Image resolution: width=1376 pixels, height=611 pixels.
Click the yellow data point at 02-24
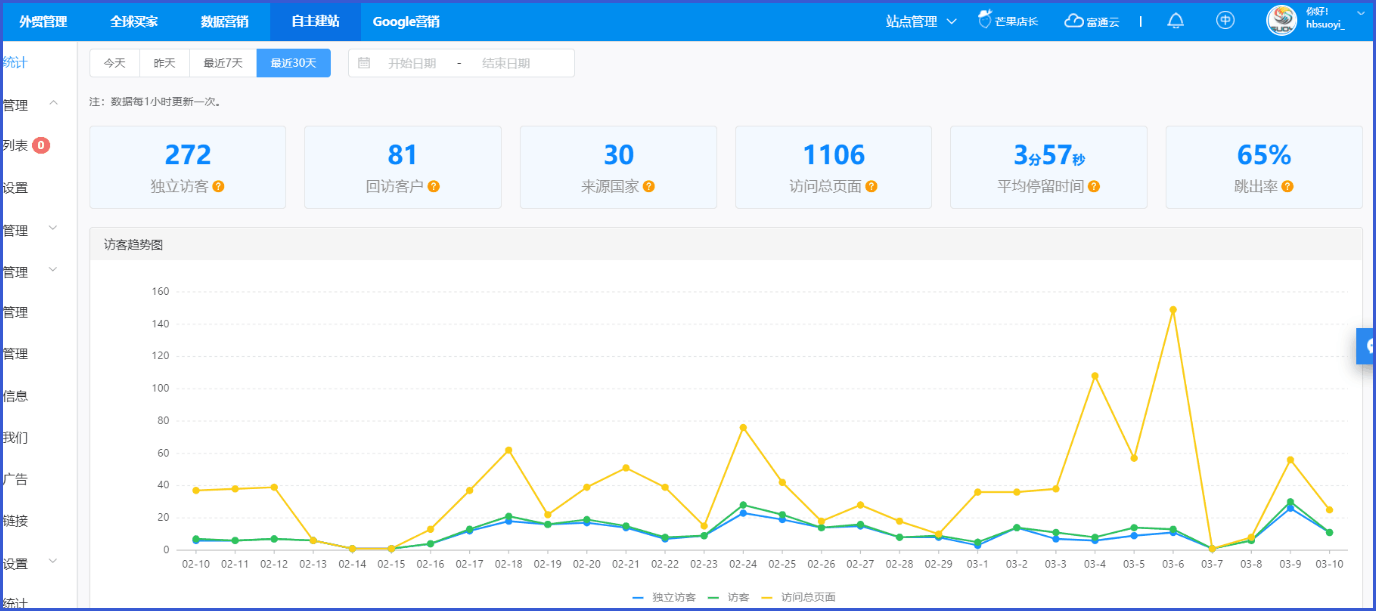coord(743,427)
